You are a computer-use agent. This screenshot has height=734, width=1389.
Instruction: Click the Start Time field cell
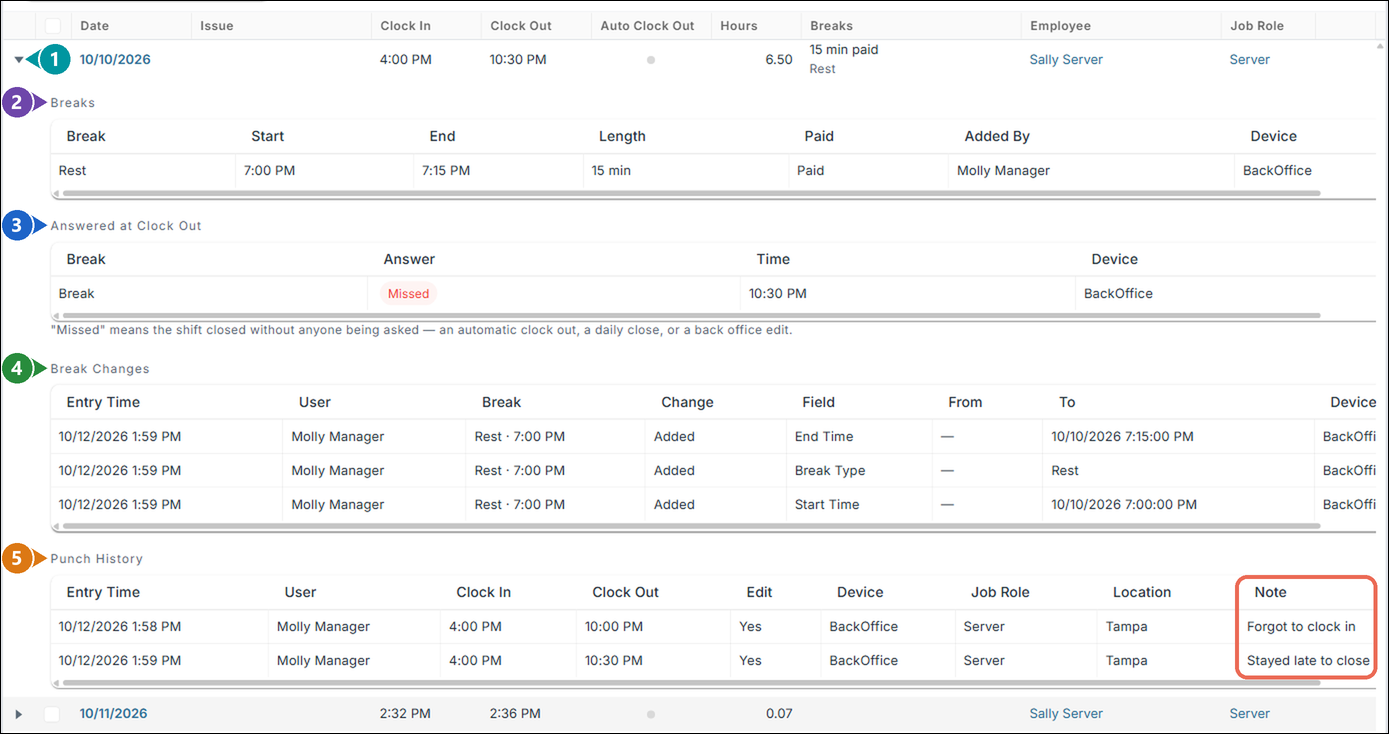827,505
